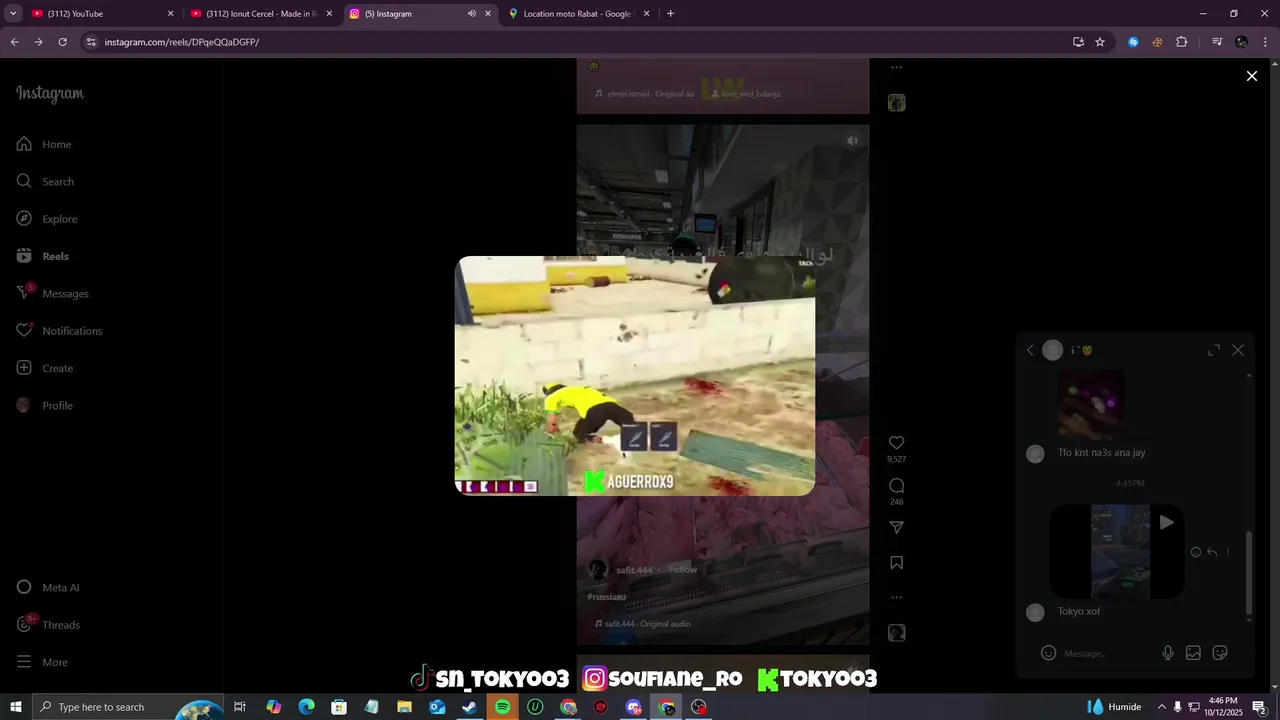Go to Explore page

pyautogui.click(x=47, y=219)
